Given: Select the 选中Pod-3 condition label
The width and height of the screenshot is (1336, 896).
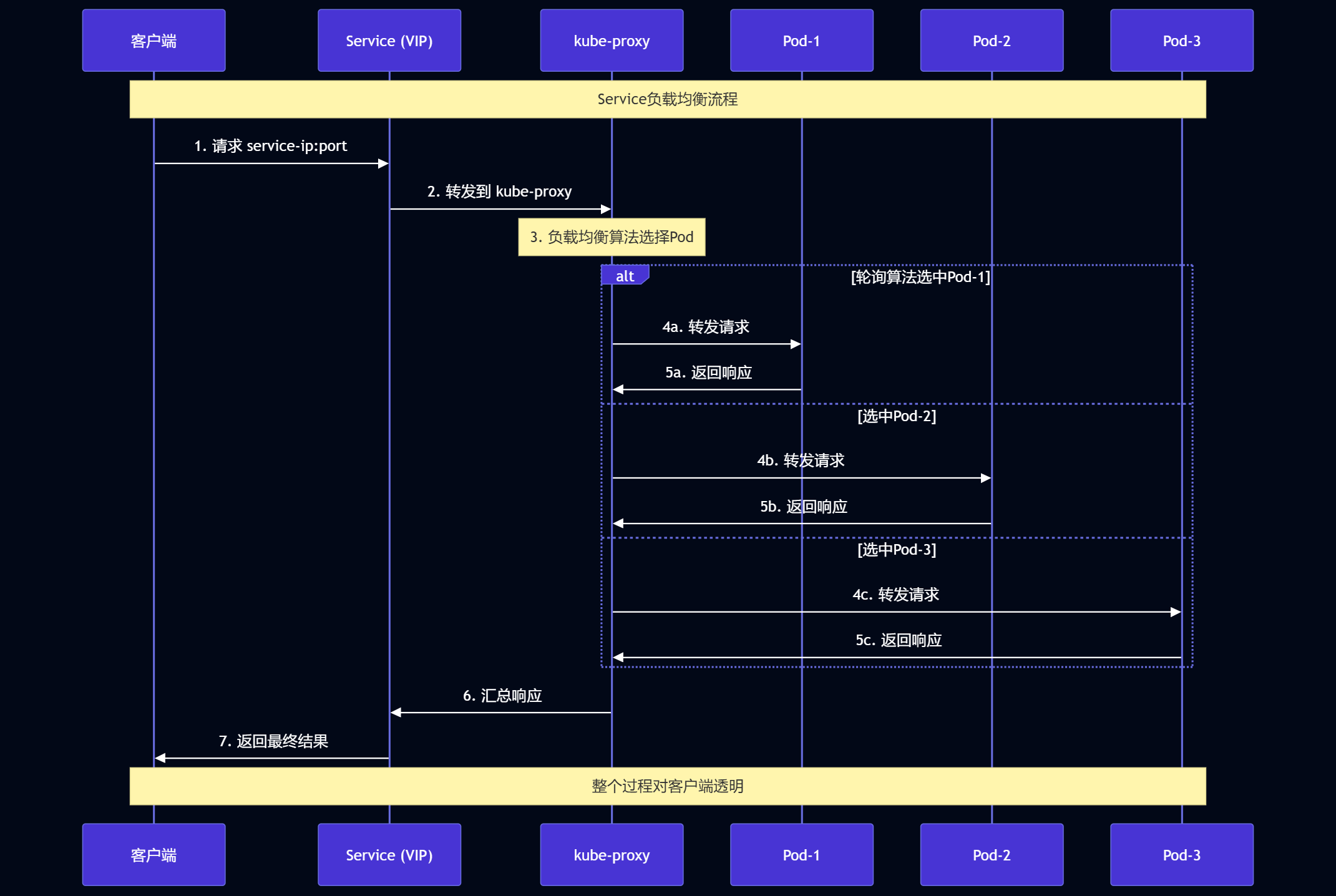Looking at the screenshot, I should point(897,550).
